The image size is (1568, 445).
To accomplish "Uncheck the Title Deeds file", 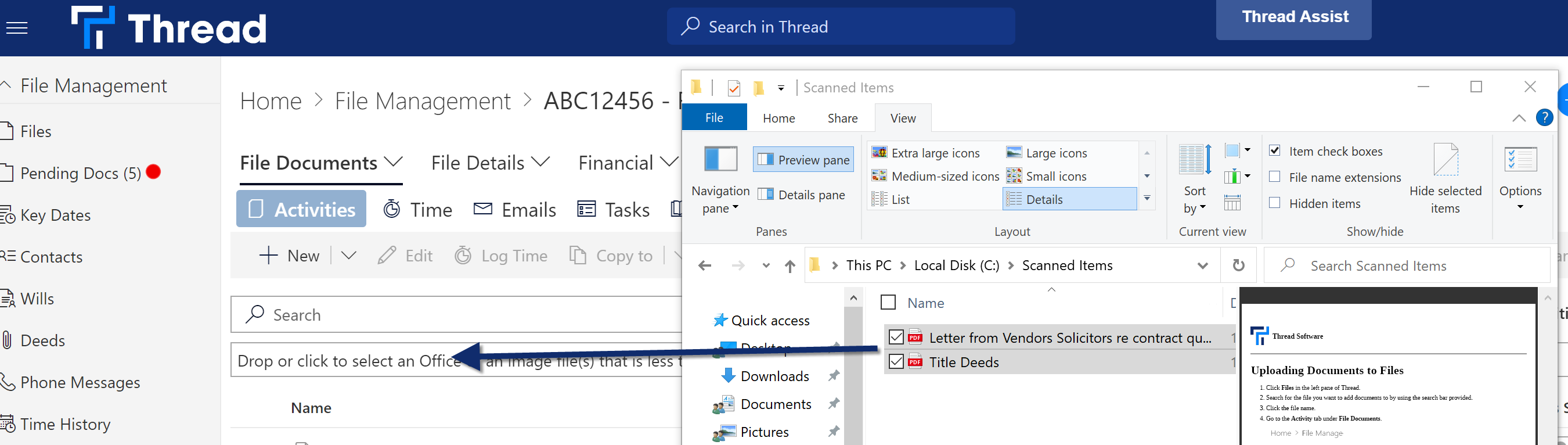I will [x=896, y=361].
